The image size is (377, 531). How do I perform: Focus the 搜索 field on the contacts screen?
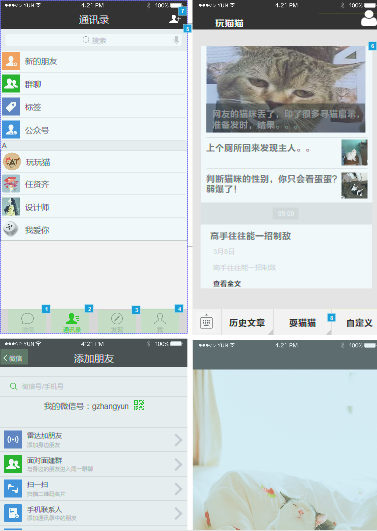[94, 40]
